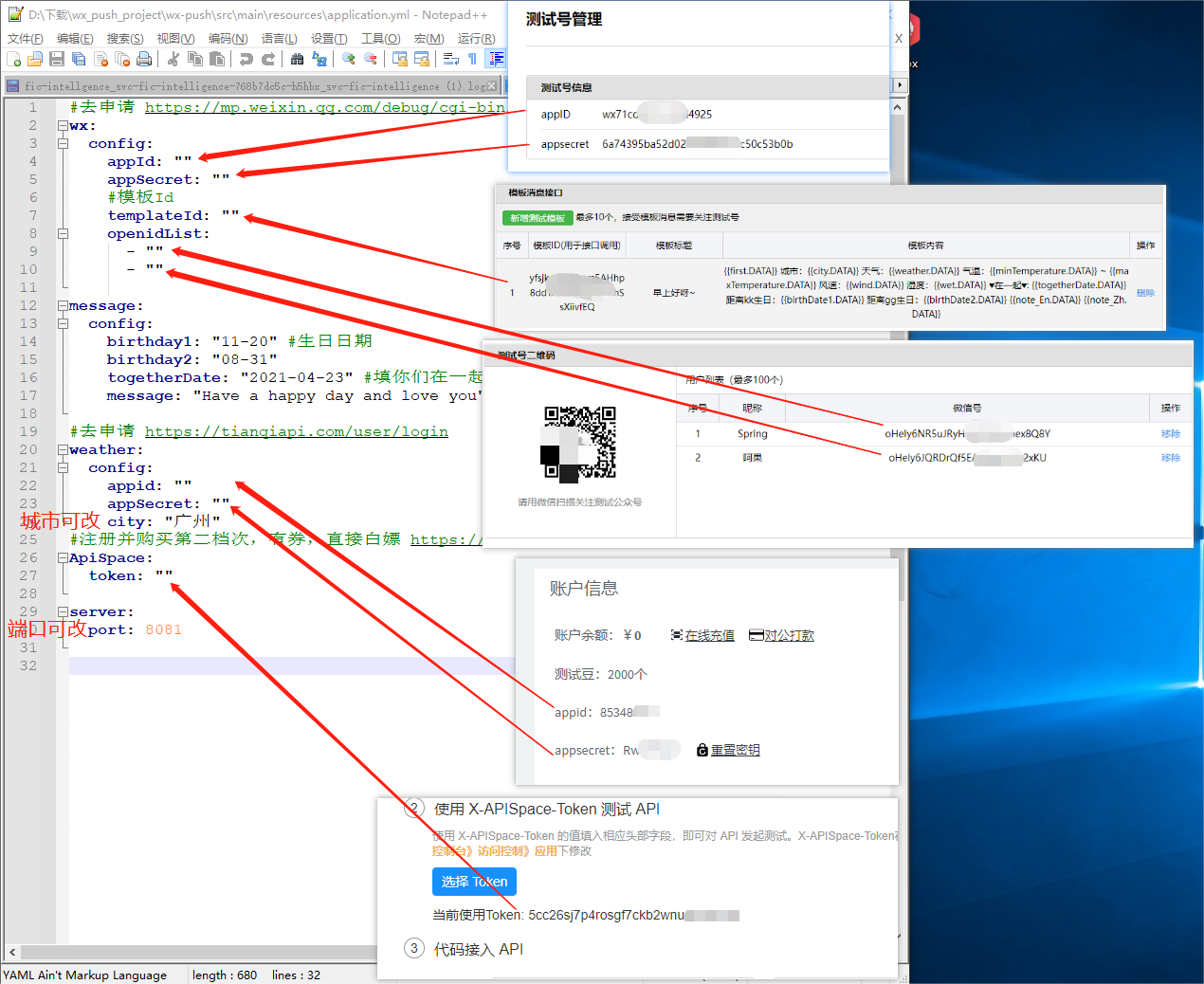
Task: Click the Zoom in magnifier icon
Action: click(x=349, y=59)
